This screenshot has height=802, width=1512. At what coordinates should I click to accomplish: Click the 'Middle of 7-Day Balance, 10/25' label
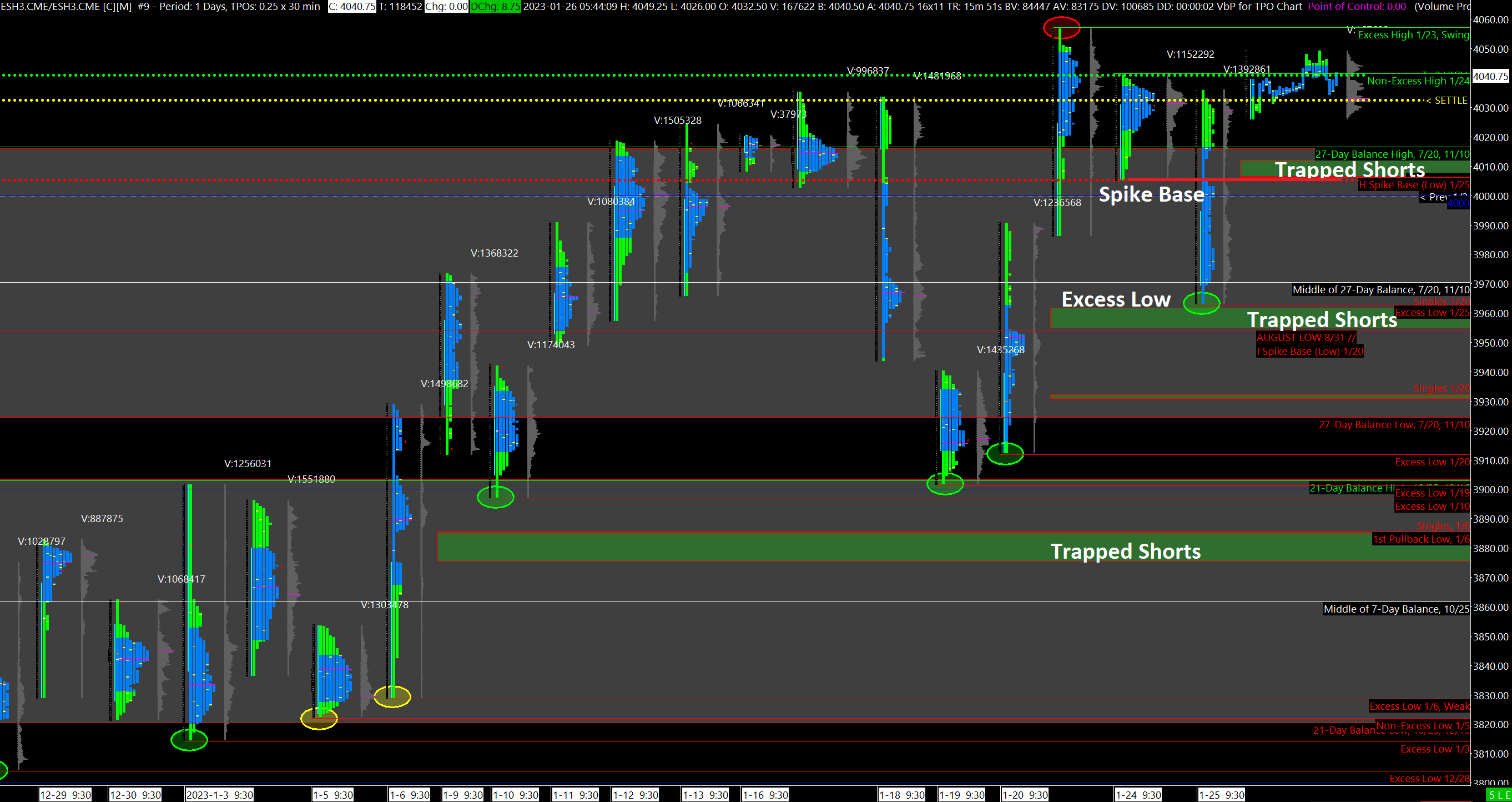1396,609
